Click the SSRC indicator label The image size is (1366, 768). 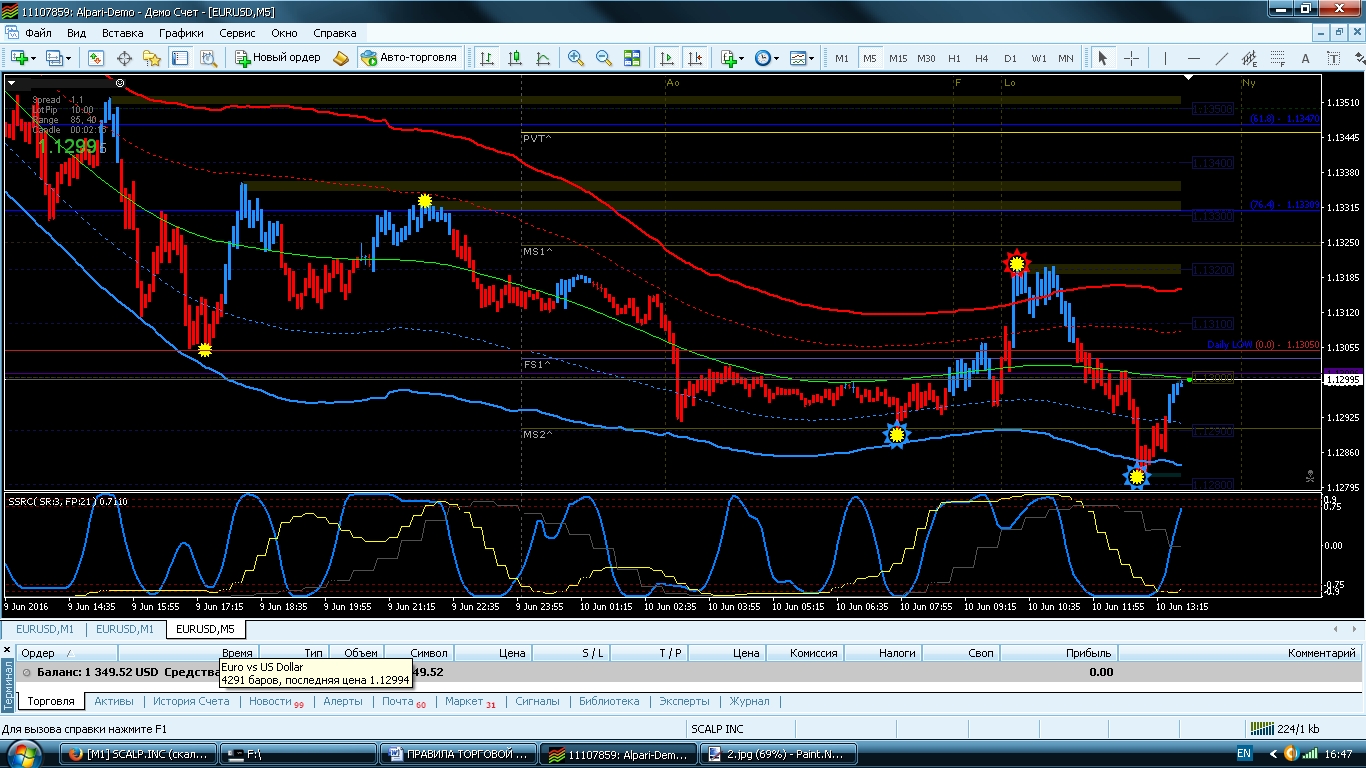point(68,500)
